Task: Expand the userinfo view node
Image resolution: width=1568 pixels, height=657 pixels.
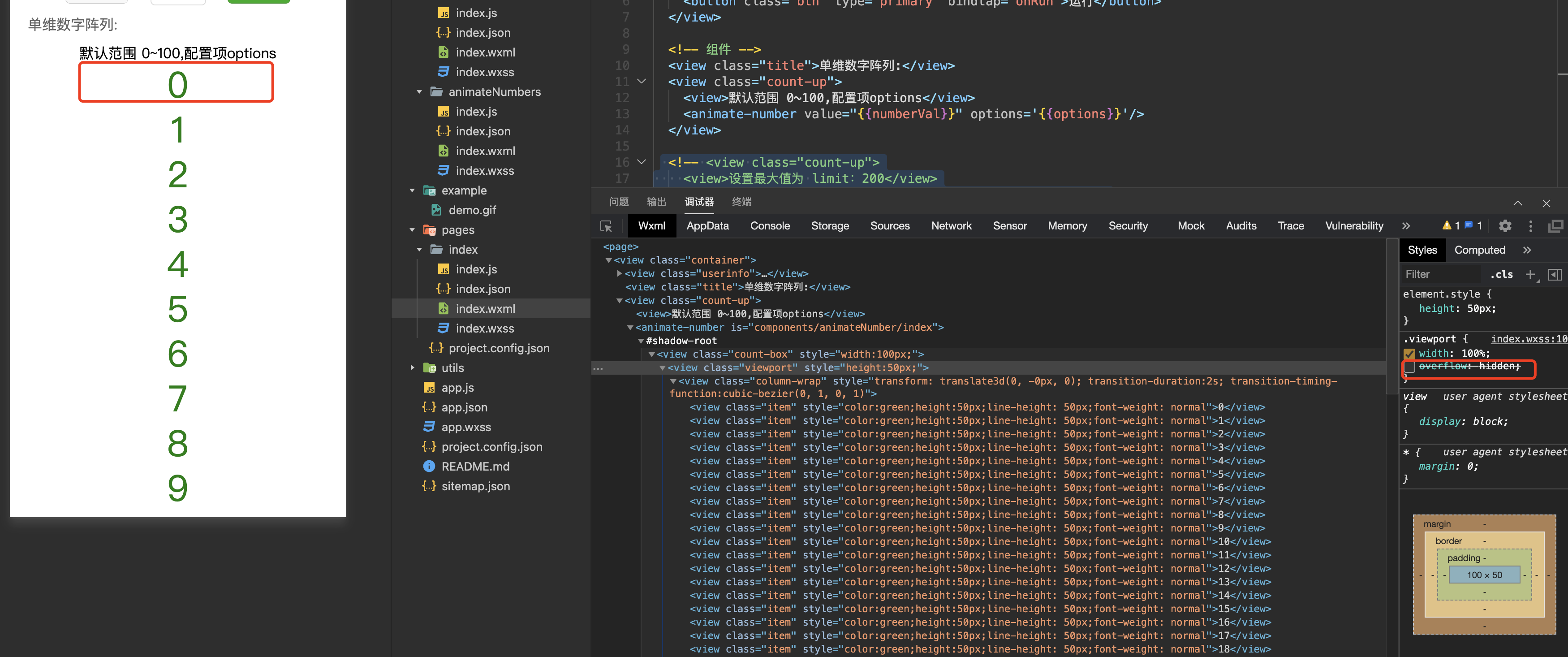Action: tap(619, 273)
